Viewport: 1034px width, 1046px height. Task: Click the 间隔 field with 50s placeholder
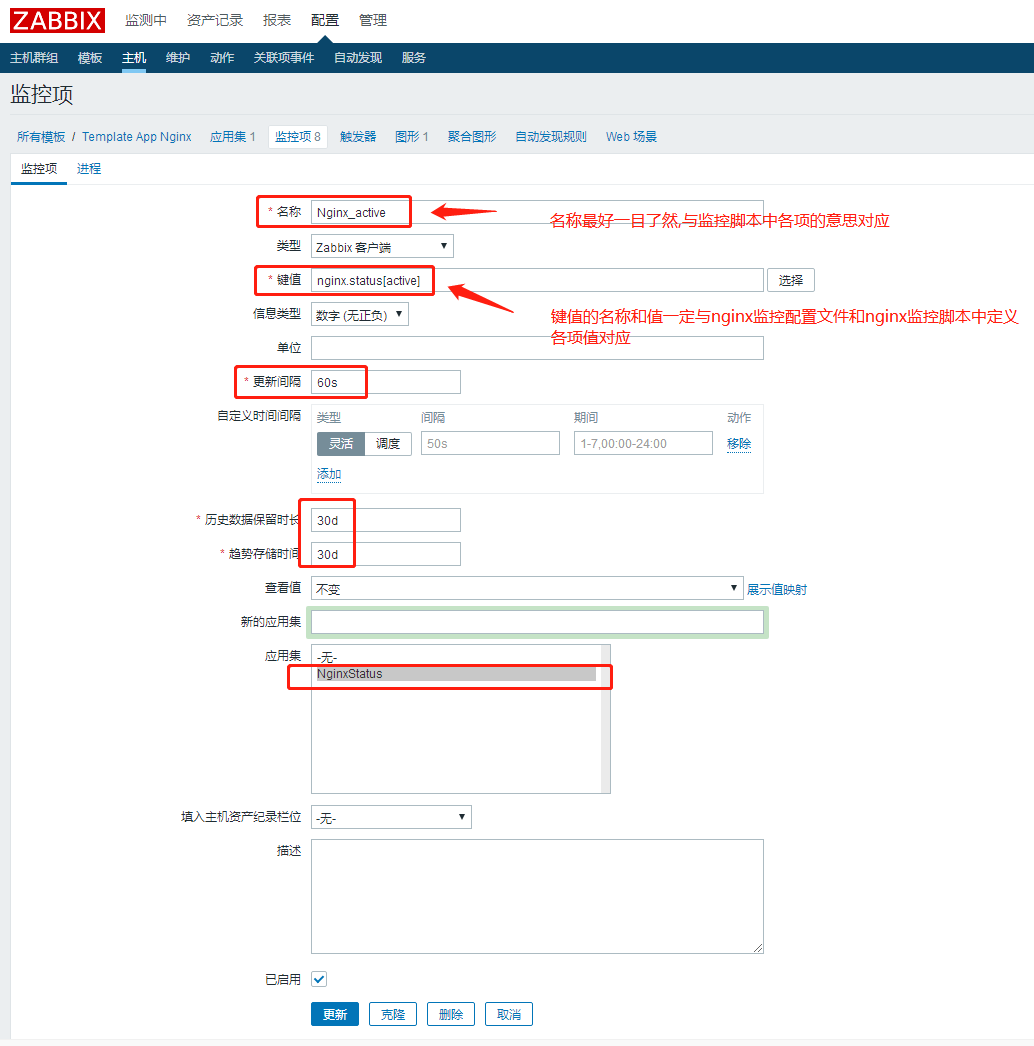pos(490,444)
